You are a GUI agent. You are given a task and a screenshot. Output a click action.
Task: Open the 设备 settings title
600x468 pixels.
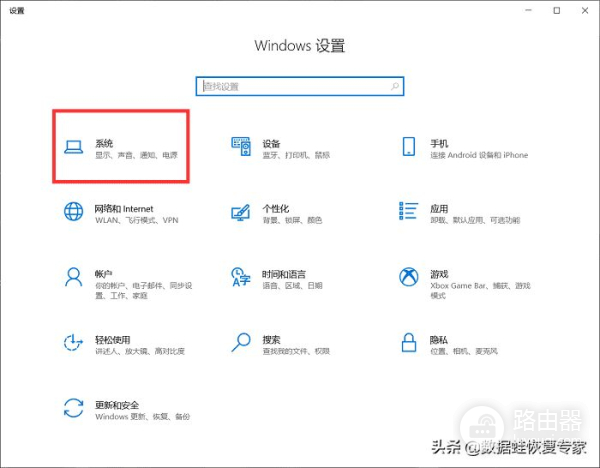(x=271, y=143)
